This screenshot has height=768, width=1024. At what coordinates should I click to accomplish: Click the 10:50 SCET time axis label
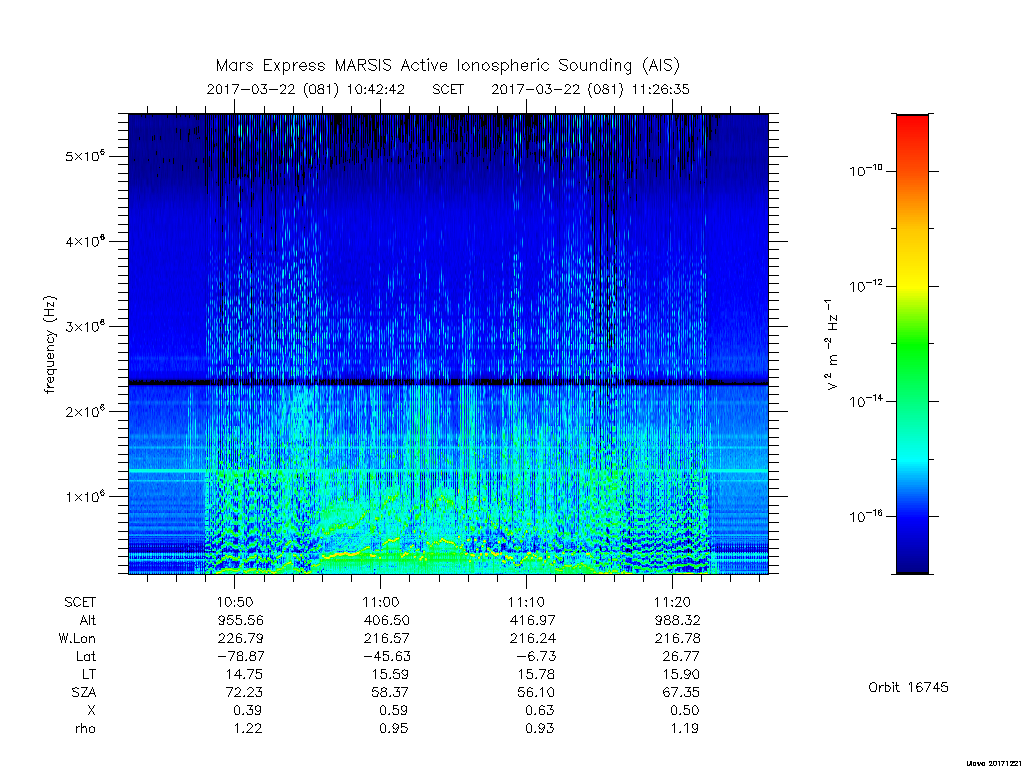tap(234, 602)
